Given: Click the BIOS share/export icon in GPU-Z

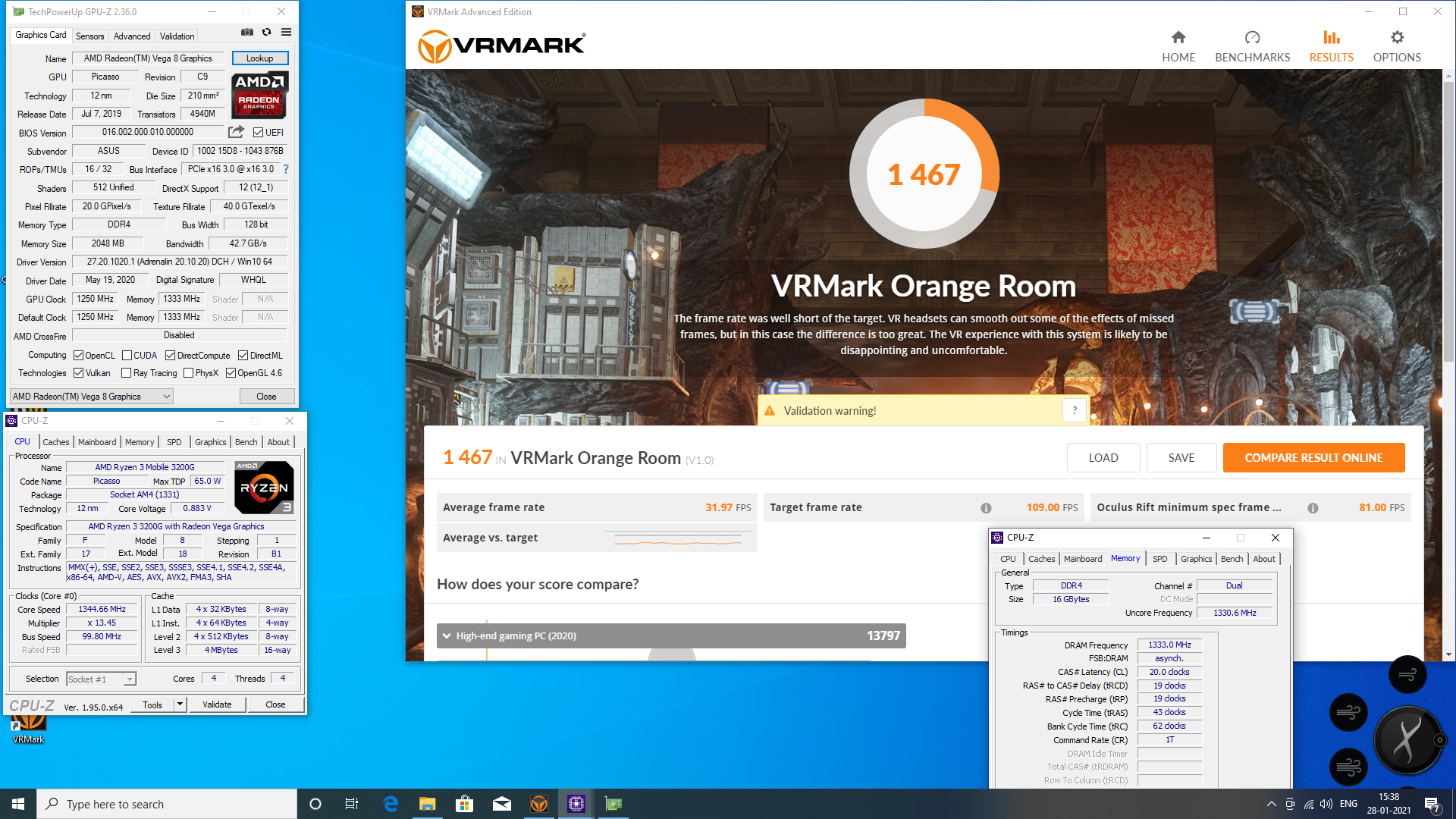Looking at the screenshot, I should tap(237, 132).
